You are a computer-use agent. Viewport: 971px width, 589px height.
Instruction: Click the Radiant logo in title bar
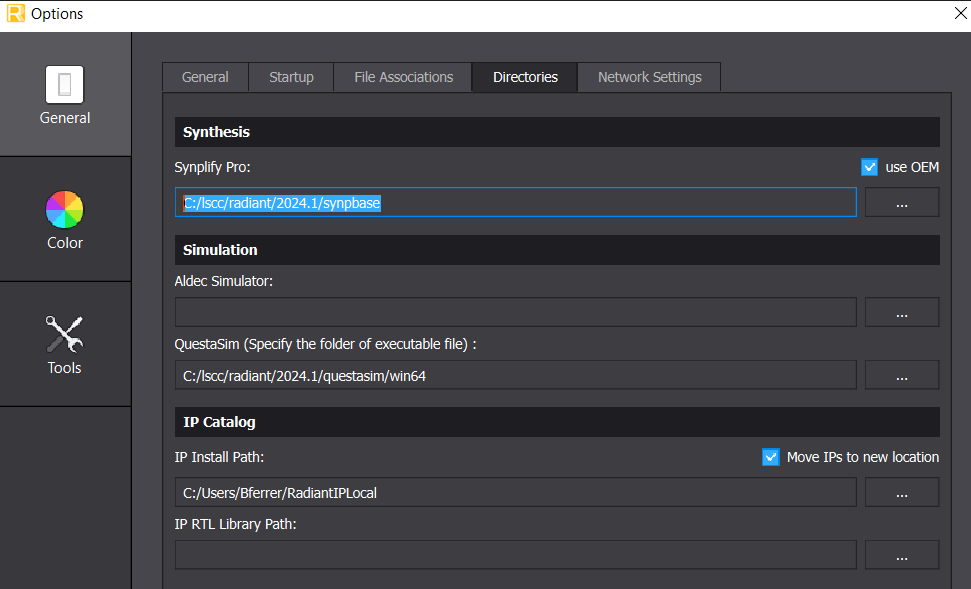15,13
